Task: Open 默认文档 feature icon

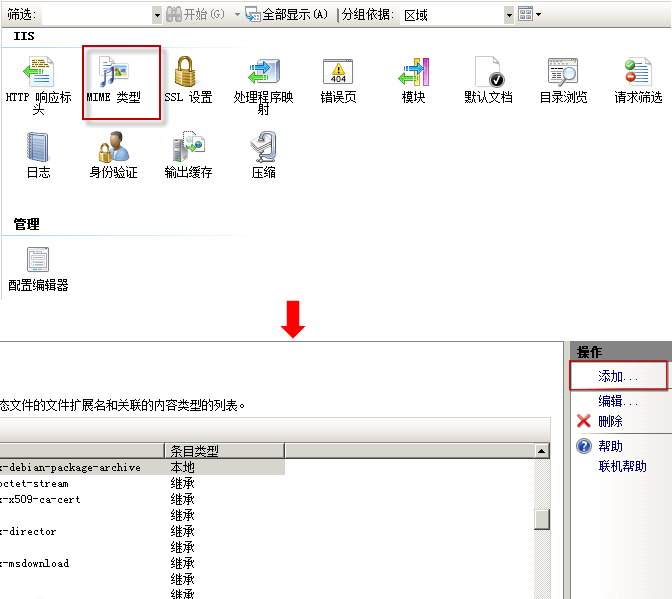Action: [x=488, y=75]
